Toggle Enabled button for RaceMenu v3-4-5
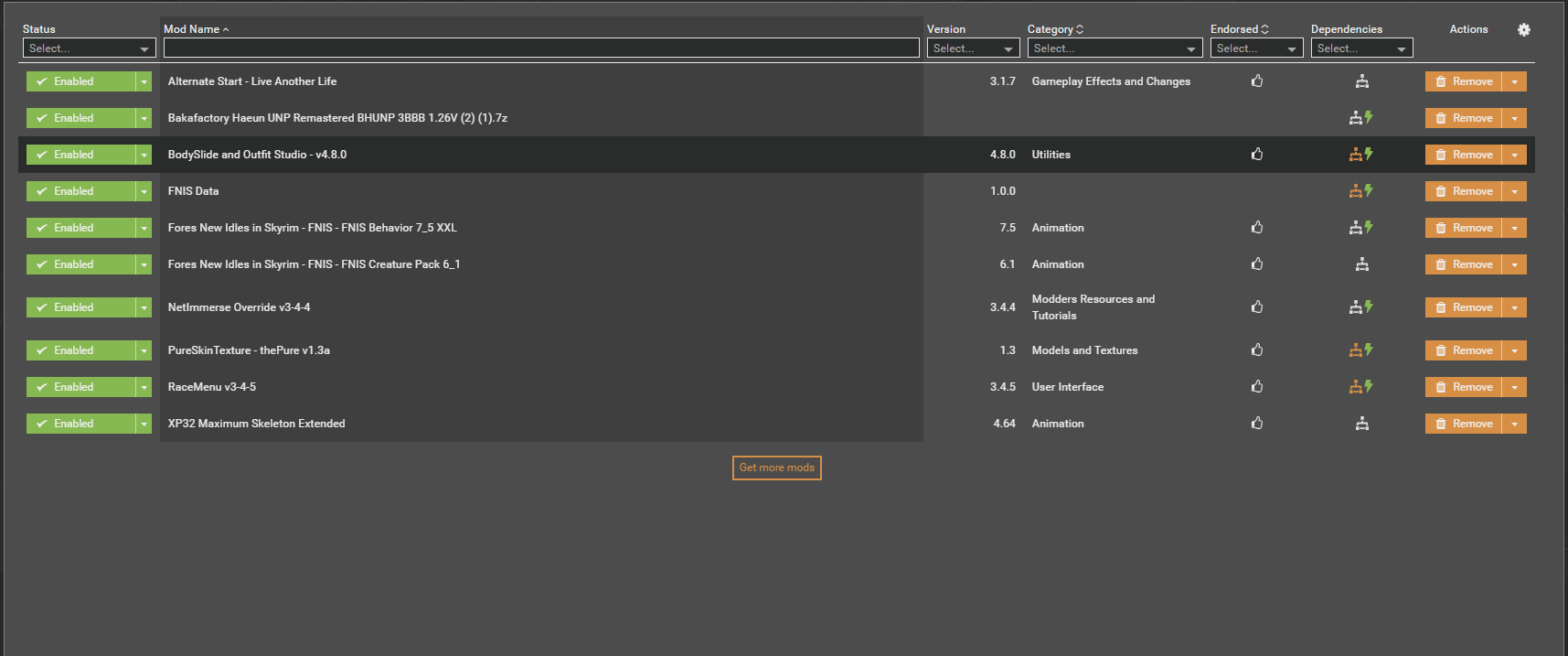 pyautogui.click(x=80, y=387)
